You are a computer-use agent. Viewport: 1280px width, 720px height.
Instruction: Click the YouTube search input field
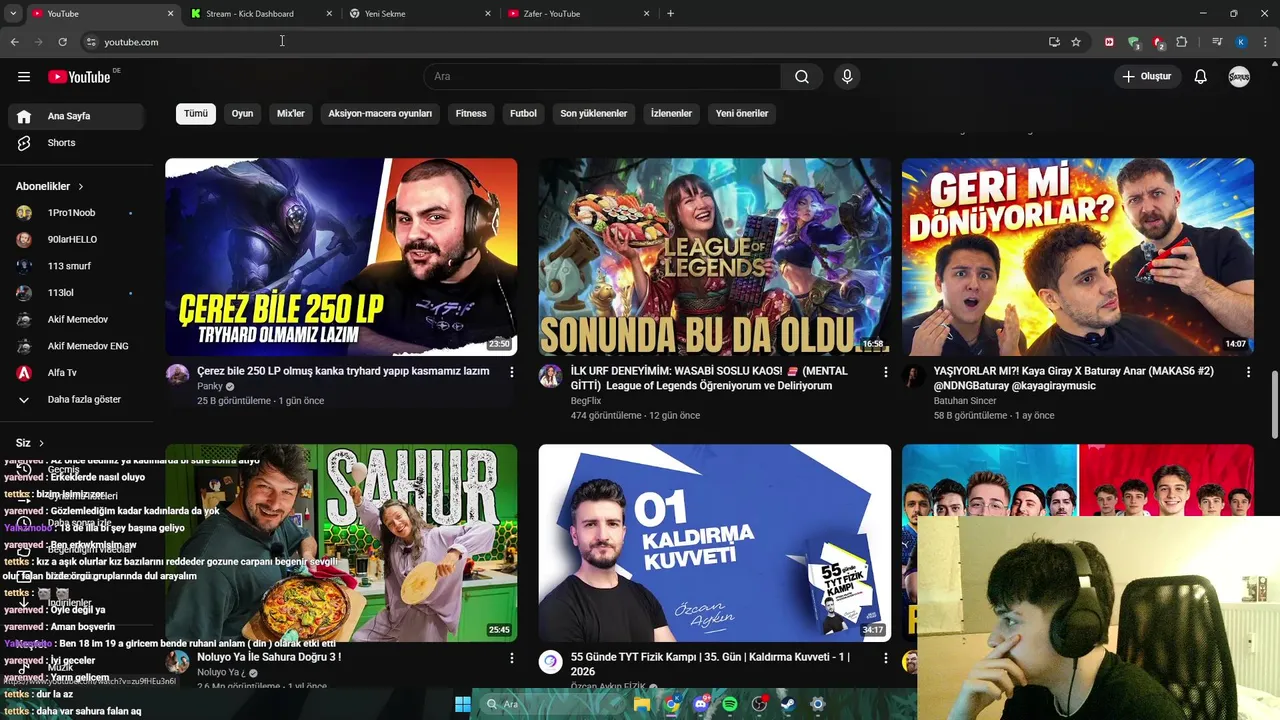click(603, 77)
